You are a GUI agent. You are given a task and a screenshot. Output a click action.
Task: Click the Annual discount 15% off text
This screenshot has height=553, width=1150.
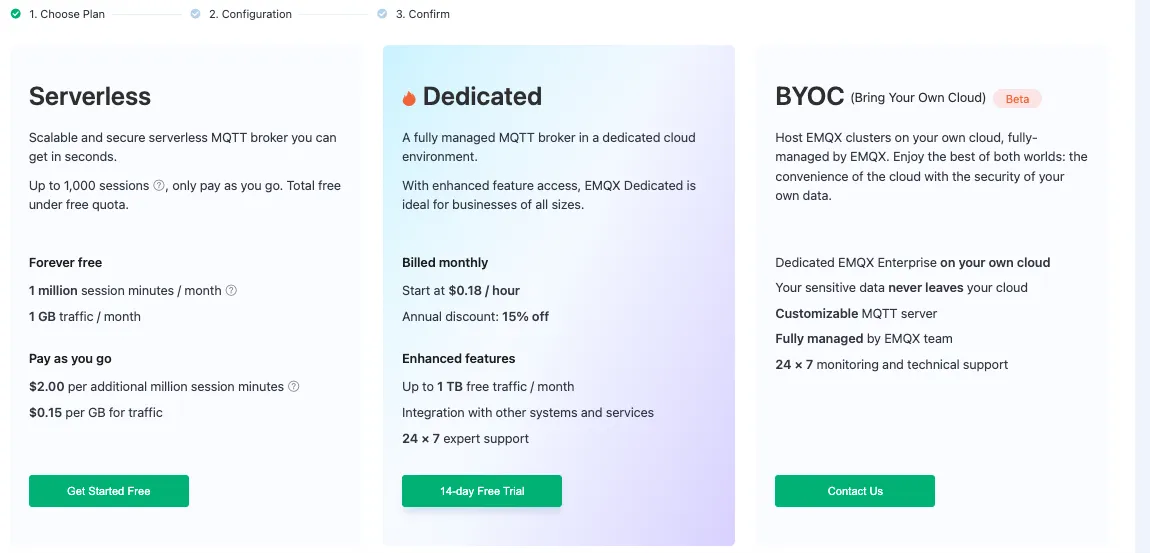point(475,317)
